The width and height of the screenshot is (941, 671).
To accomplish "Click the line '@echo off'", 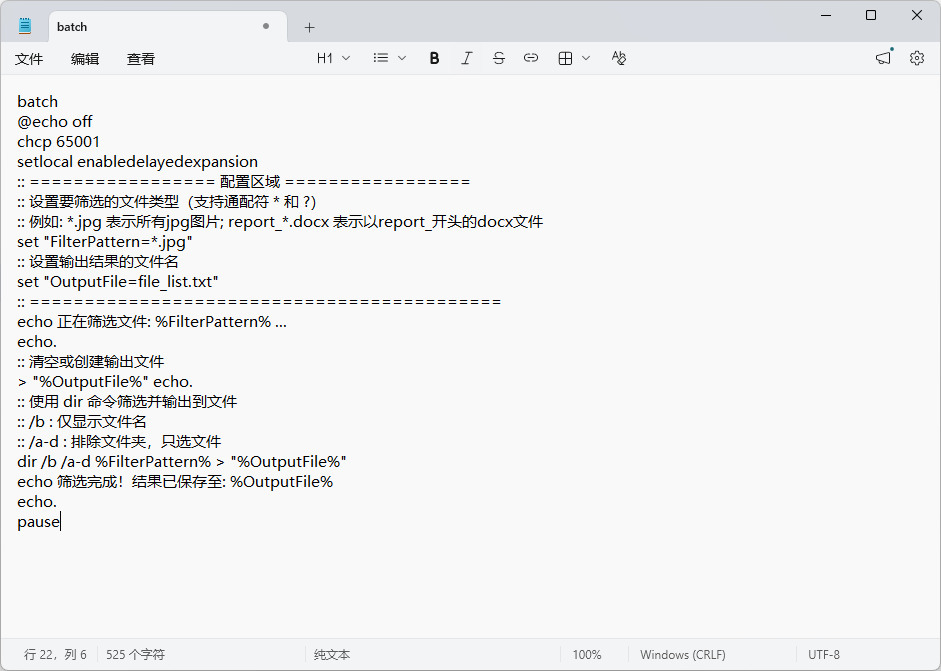I will (x=55, y=122).
